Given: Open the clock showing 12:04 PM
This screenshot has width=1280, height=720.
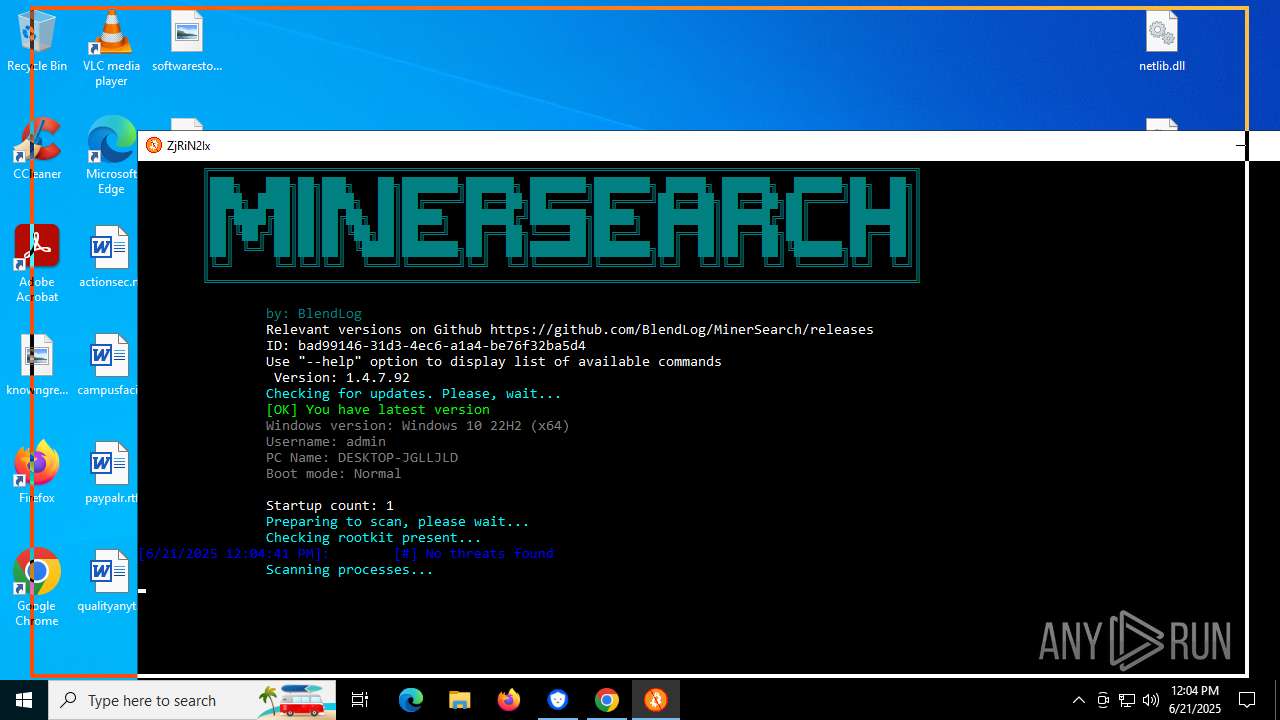Looking at the screenshot, I should click(1195, 700).
